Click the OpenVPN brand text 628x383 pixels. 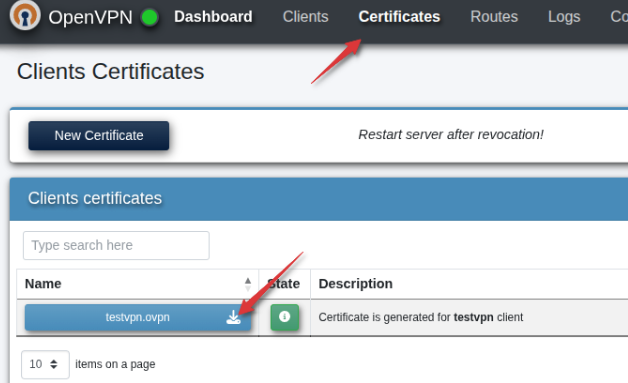(91, 17)
